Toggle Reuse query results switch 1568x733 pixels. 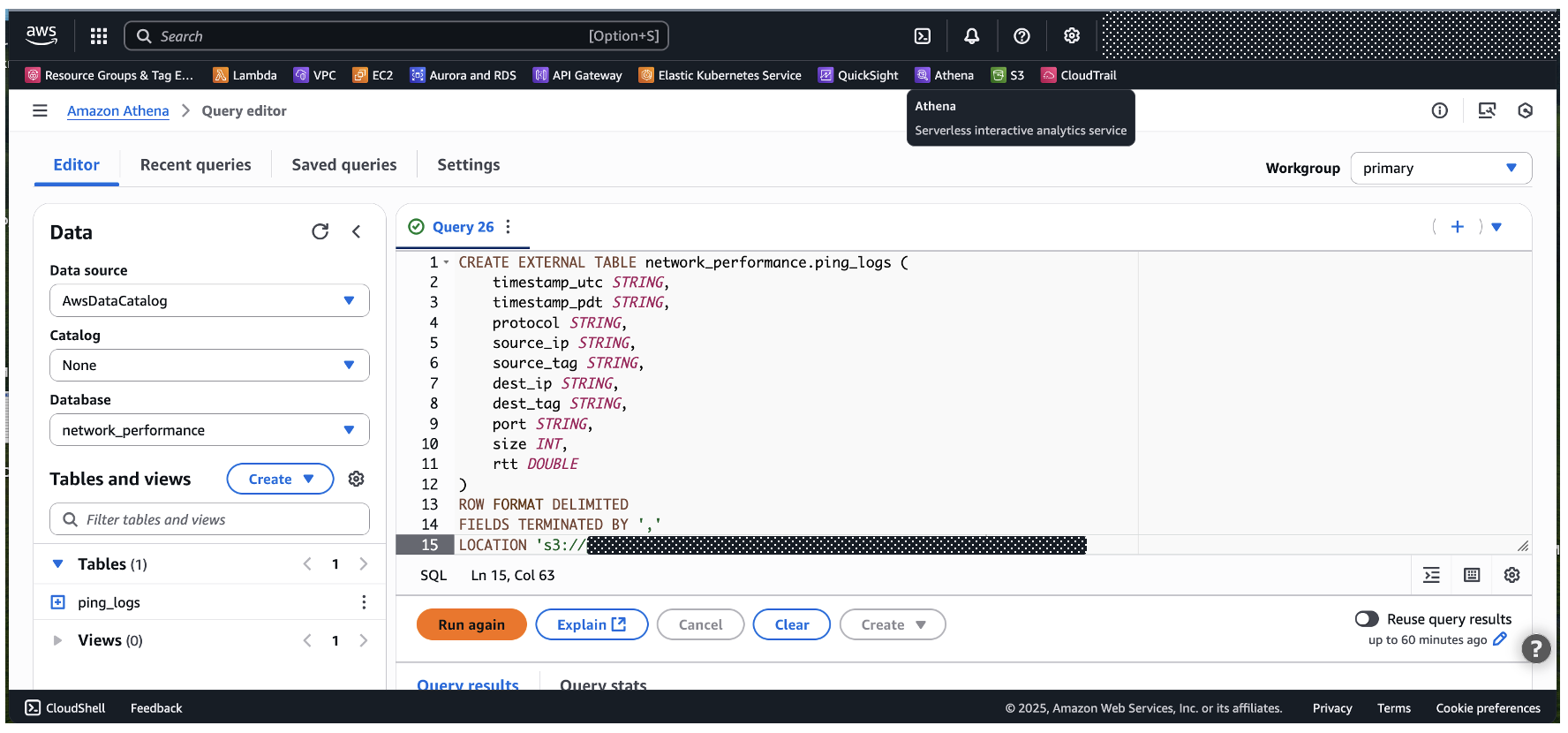coord(1367,619)
